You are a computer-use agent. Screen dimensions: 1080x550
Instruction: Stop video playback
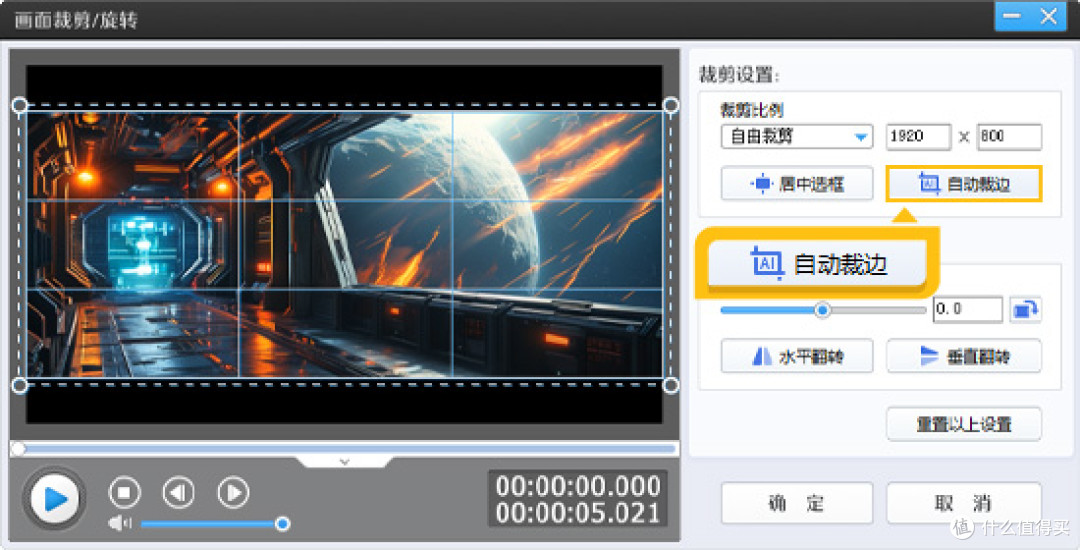point(125,492)
